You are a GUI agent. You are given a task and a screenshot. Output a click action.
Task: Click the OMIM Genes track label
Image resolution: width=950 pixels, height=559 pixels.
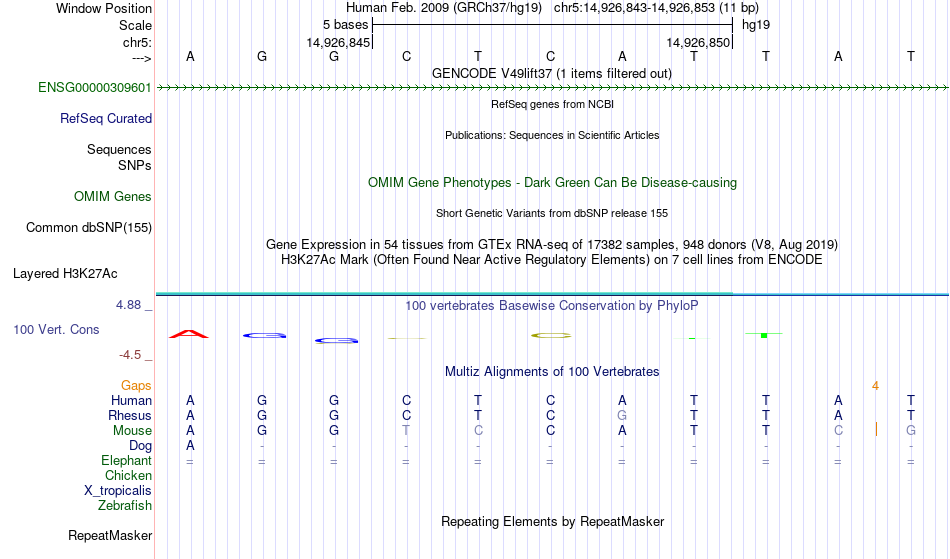pyautogui.click(x=113, y=197)
